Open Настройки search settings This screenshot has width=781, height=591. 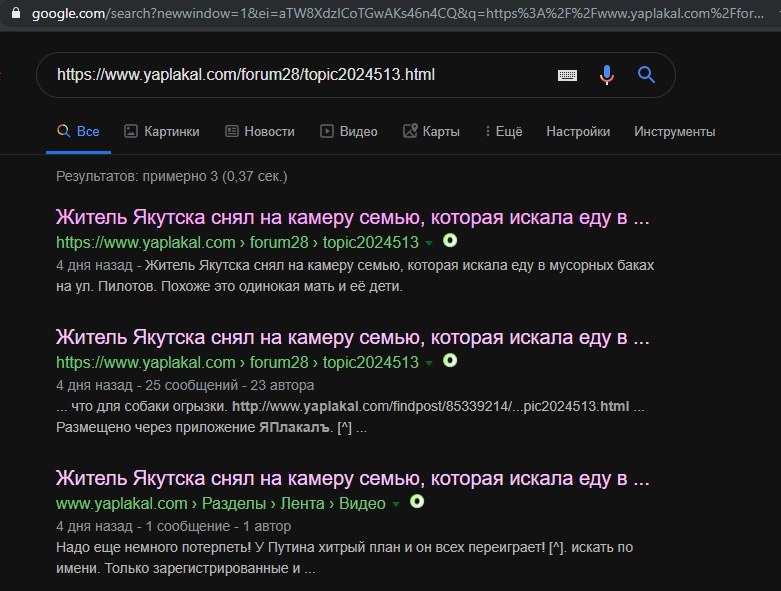click(x=578, y=131)
